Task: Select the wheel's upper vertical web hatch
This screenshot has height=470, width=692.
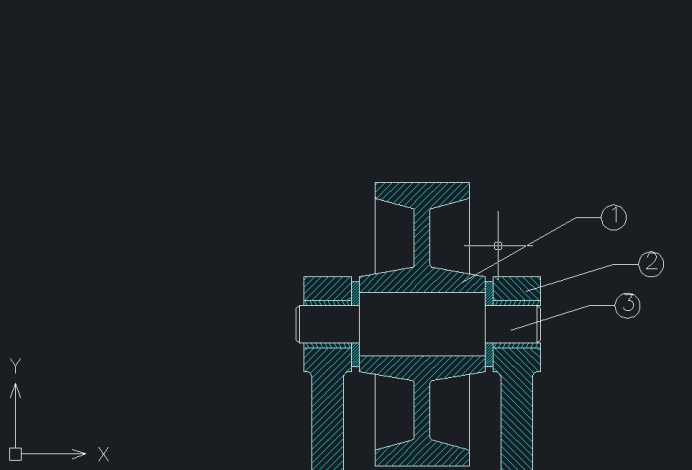Action: point(422,235)
